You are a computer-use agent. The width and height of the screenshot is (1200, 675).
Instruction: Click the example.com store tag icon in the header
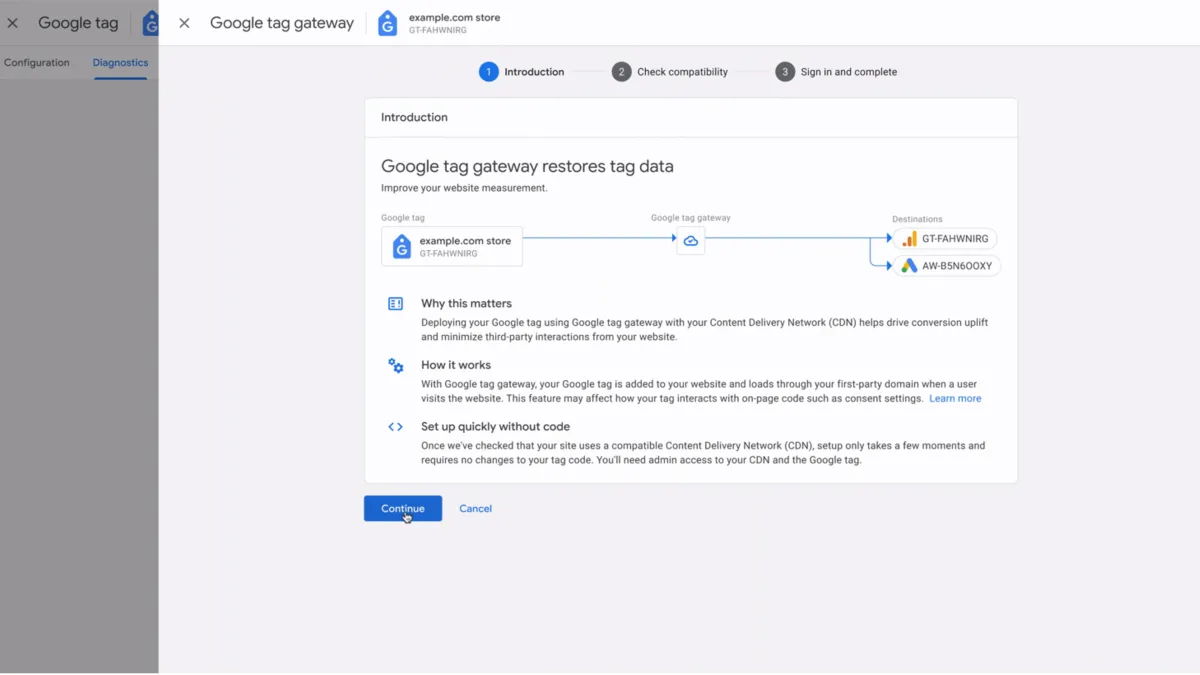[387, 22]
